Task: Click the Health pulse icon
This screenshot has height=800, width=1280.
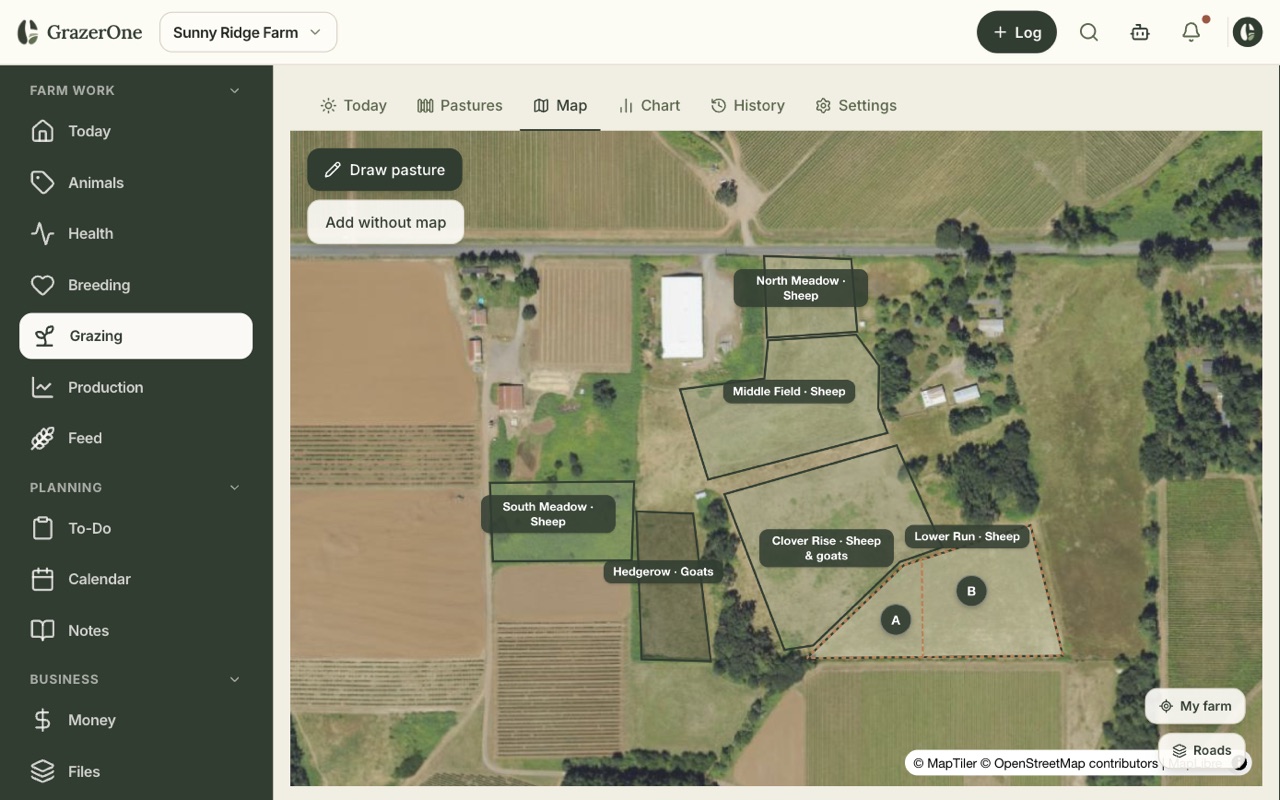Action: pos(42,233)
